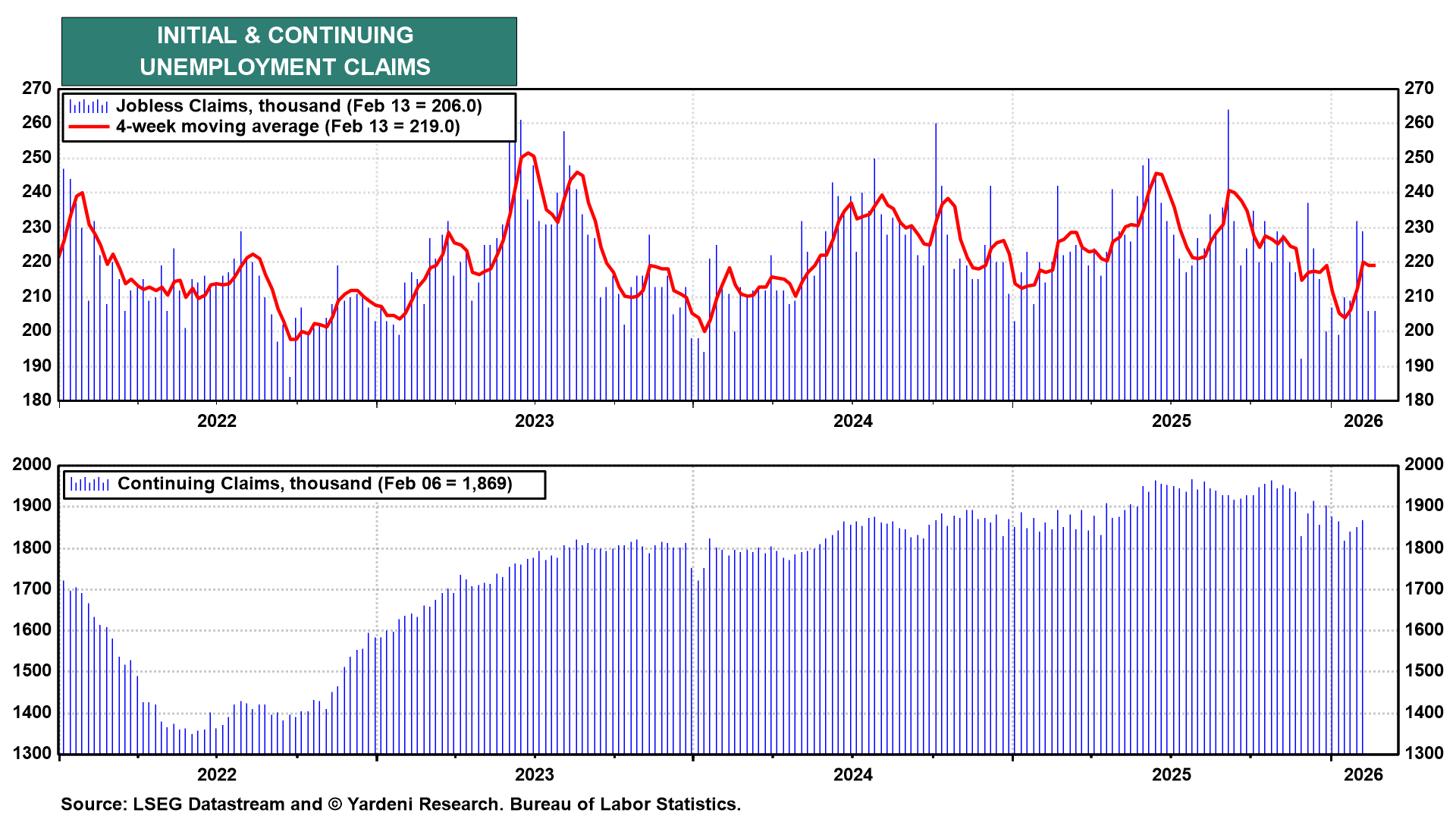Viewport: 1456px width, 819px height.
Task: Click the 220 label on the top right axis
Action: pyautogui.click(x=1419, y=262)
